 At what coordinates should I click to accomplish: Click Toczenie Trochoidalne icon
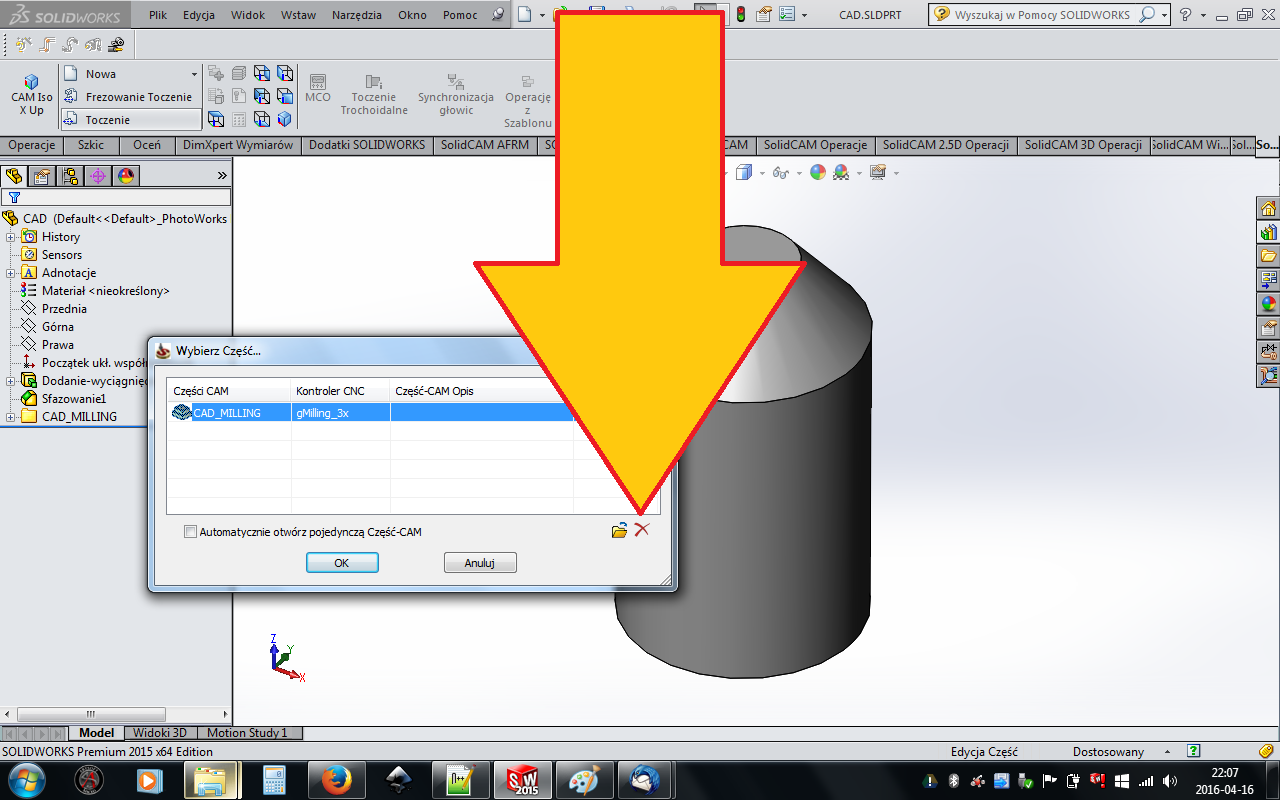(374, 95)
